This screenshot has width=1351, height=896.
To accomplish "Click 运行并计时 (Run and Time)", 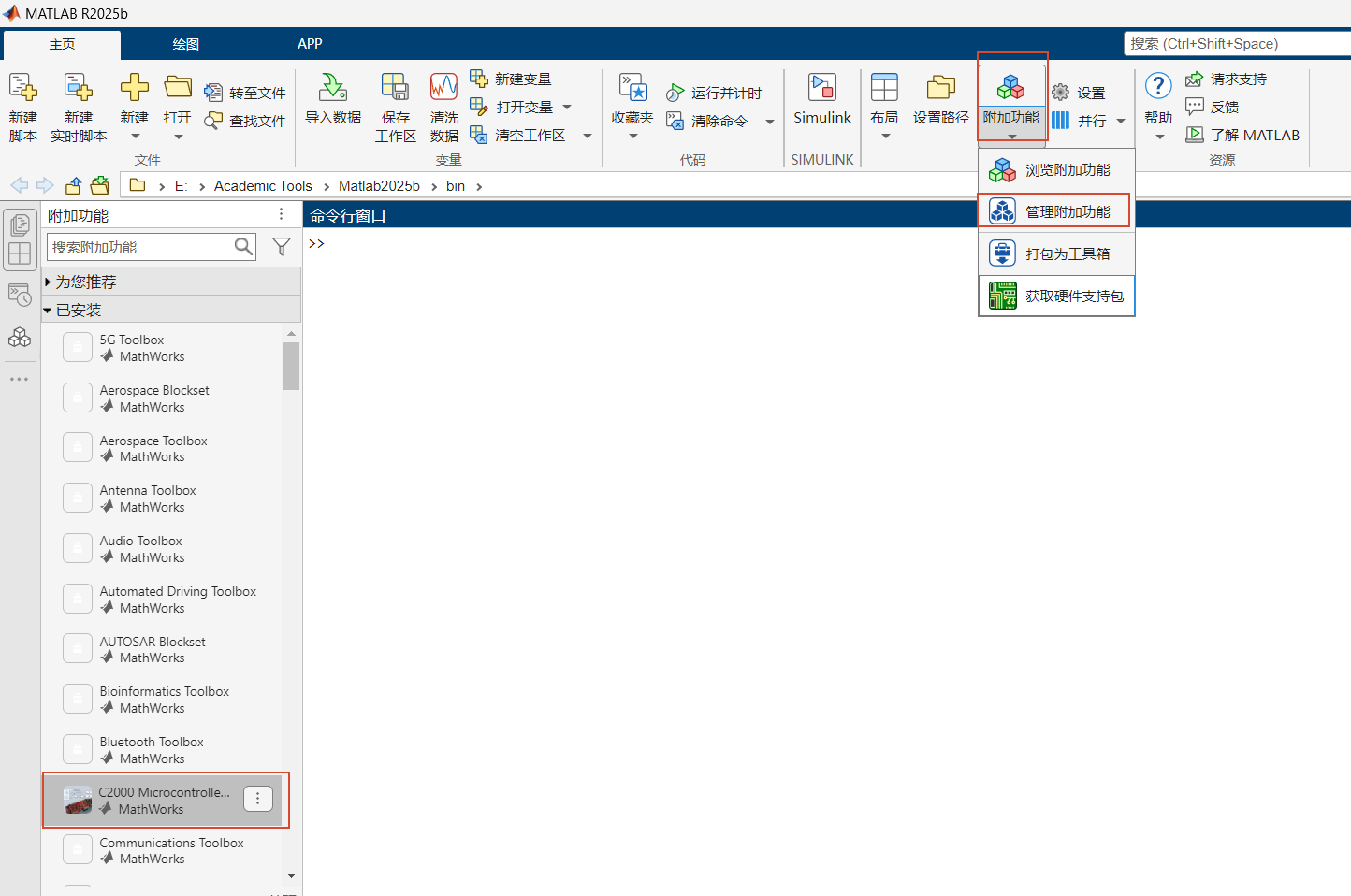I will pos(714,93).
